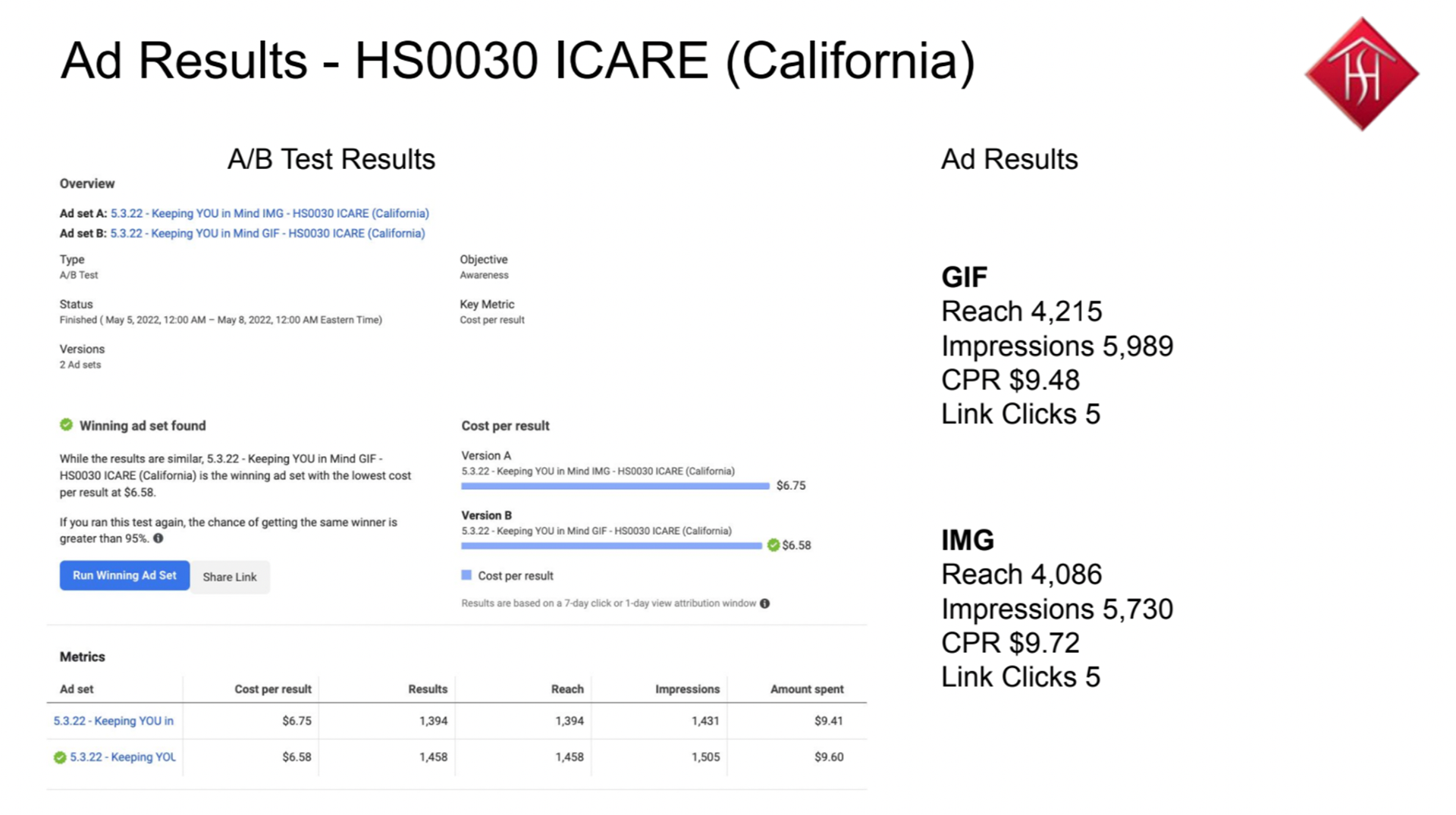Screen dimensions: 1456x815
Task: Click the Version B cost bar
Action: (610, 546)
